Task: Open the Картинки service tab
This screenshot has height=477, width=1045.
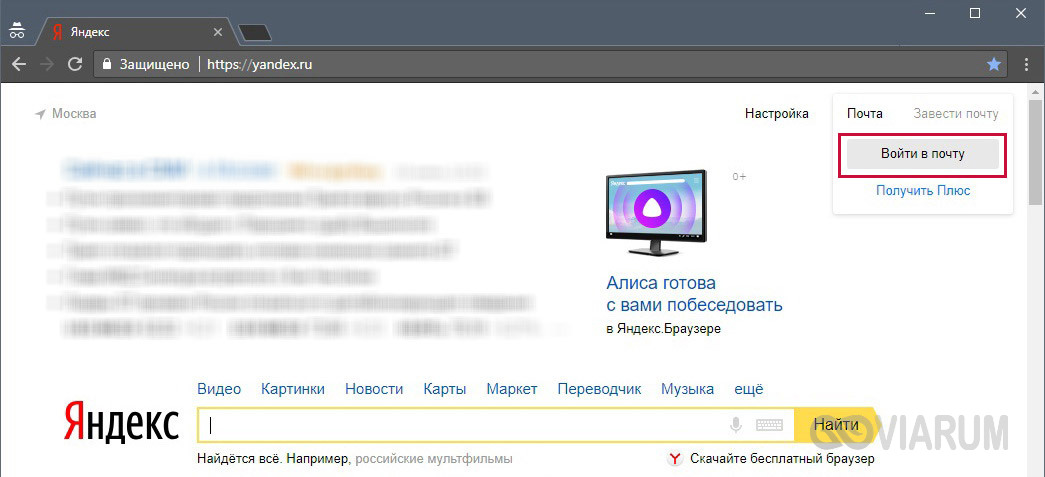Action: point(293,389)
